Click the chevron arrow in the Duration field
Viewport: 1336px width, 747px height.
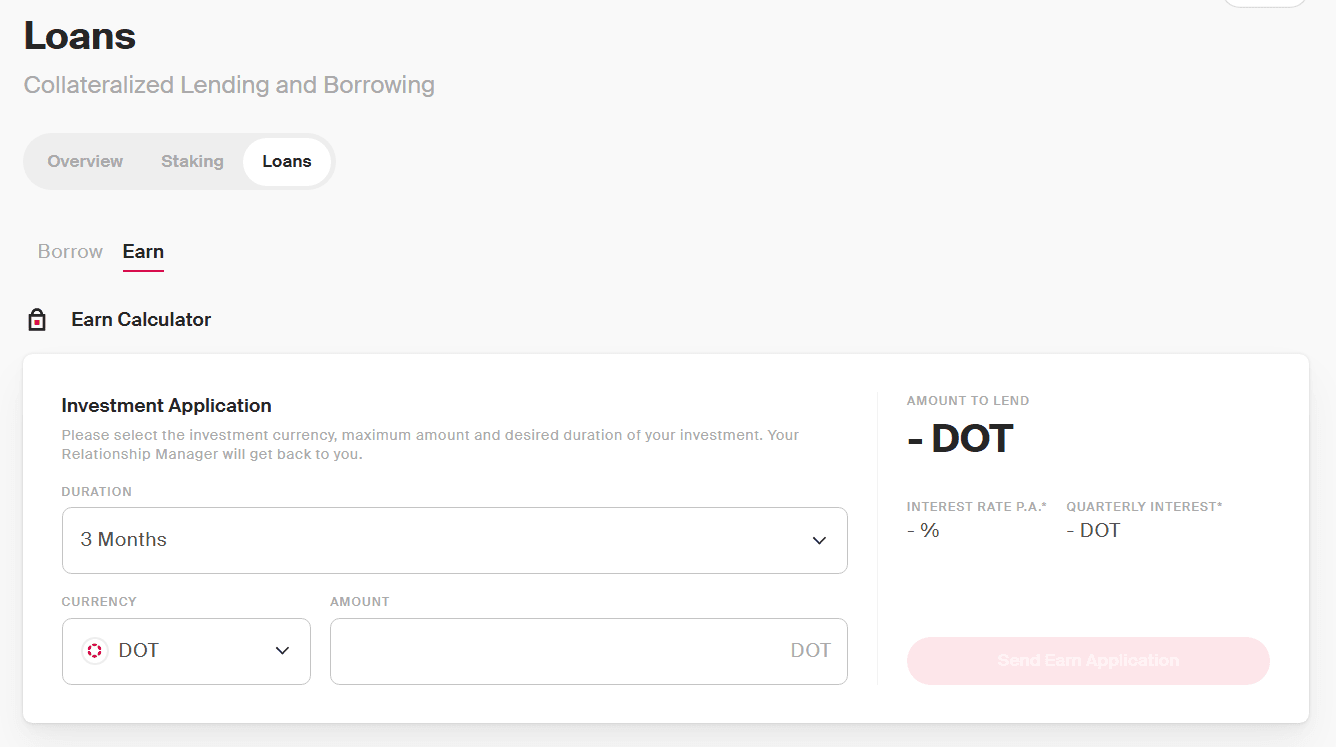[x=819, y=540]
